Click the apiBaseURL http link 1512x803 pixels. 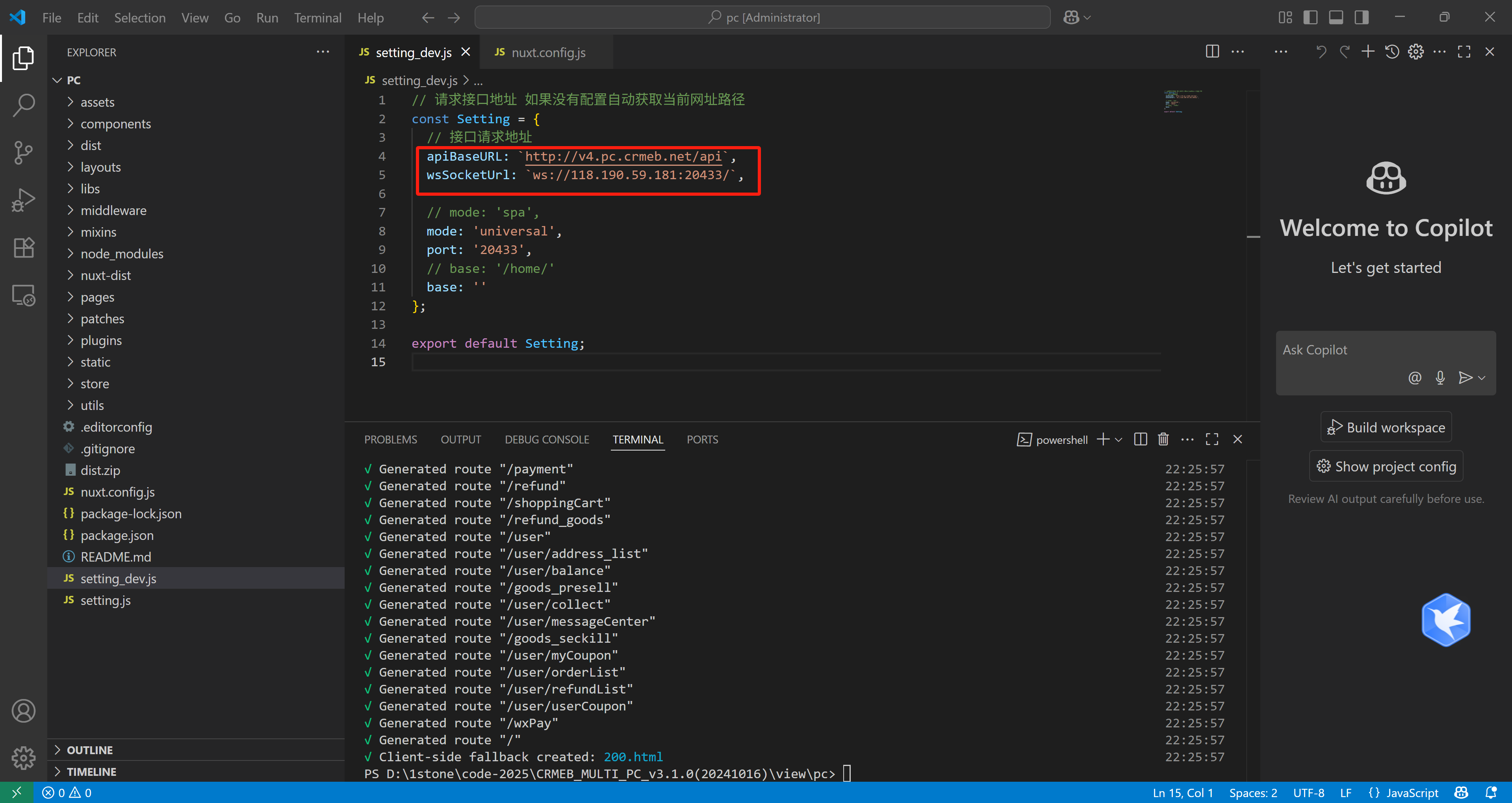[x=623, y=156]
